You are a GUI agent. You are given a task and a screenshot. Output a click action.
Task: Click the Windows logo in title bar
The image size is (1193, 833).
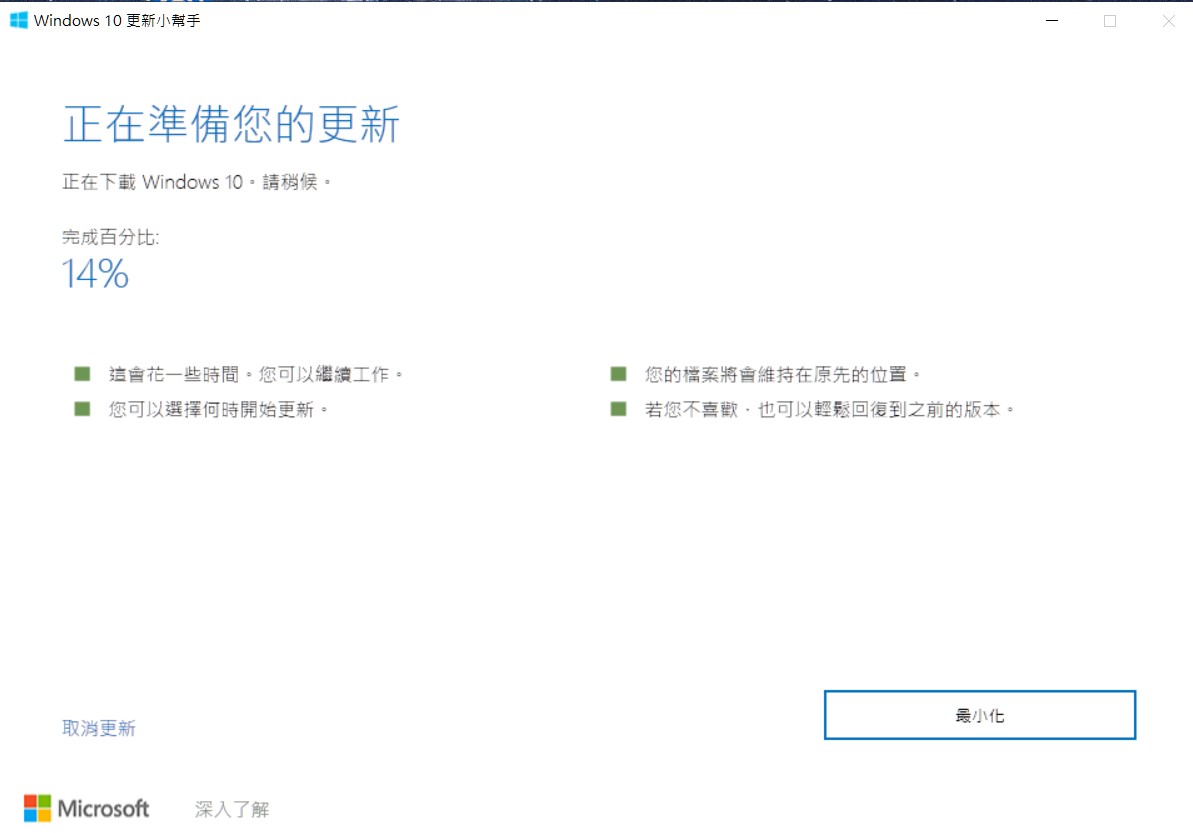tap(19, 21)
